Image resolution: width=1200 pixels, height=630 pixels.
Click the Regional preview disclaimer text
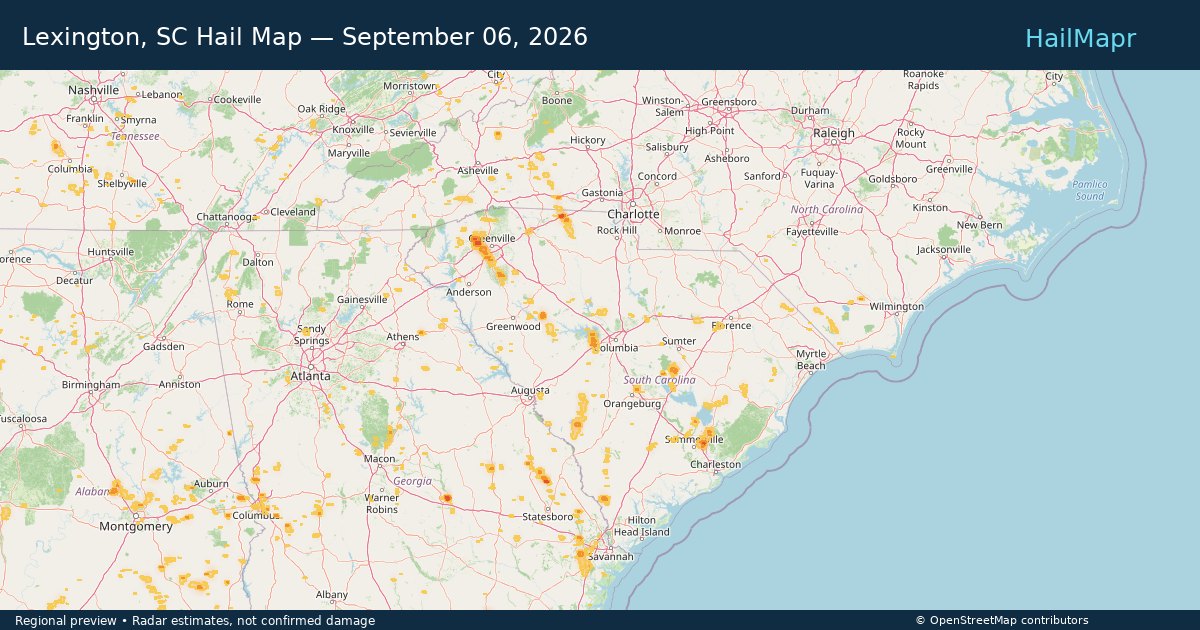[x=195, y=621]
